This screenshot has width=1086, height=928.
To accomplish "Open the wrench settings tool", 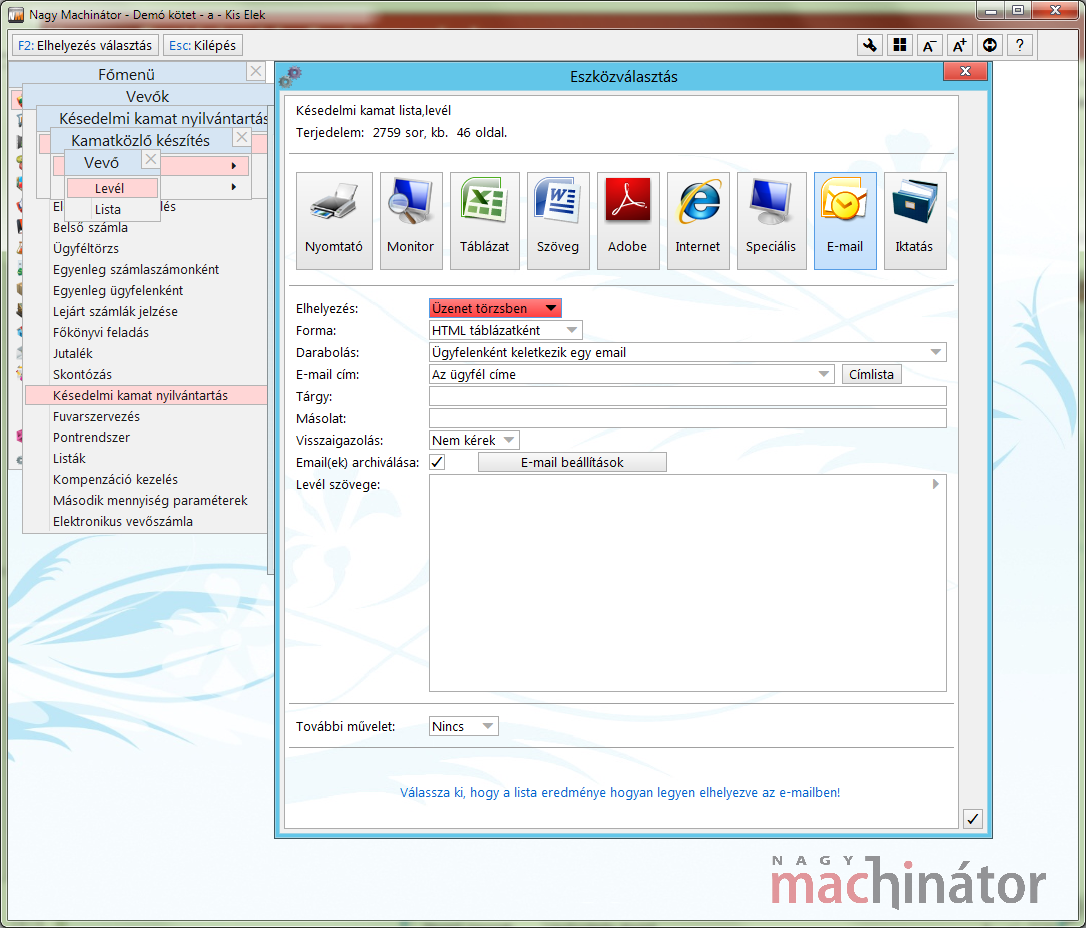I will coord(870,45).
